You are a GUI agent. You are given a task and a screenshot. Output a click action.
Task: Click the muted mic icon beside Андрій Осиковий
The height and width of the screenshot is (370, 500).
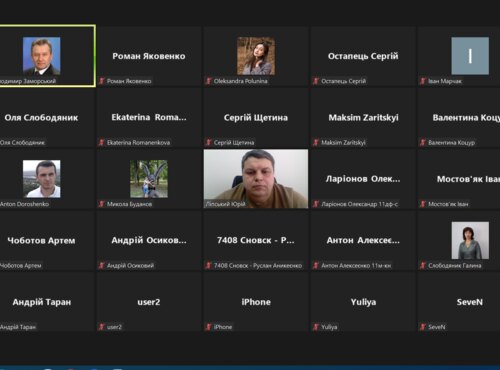tap(102, 265)
